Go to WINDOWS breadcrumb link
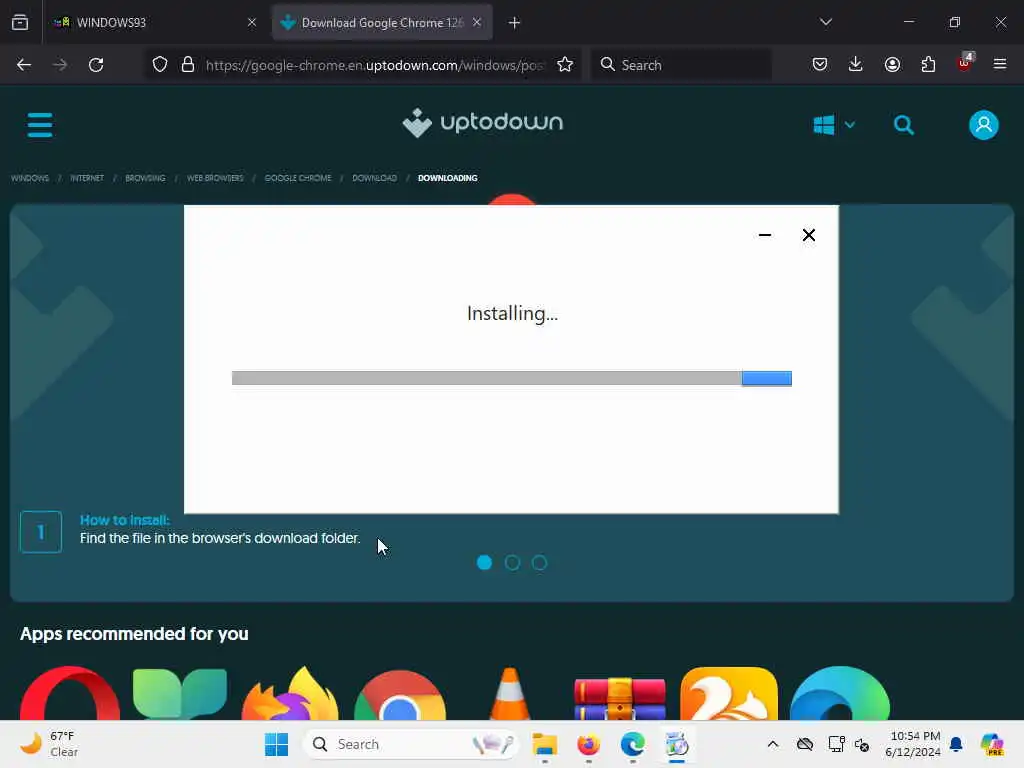The height and width of the screenshot is (768, 1024). [x=29, y=178]
